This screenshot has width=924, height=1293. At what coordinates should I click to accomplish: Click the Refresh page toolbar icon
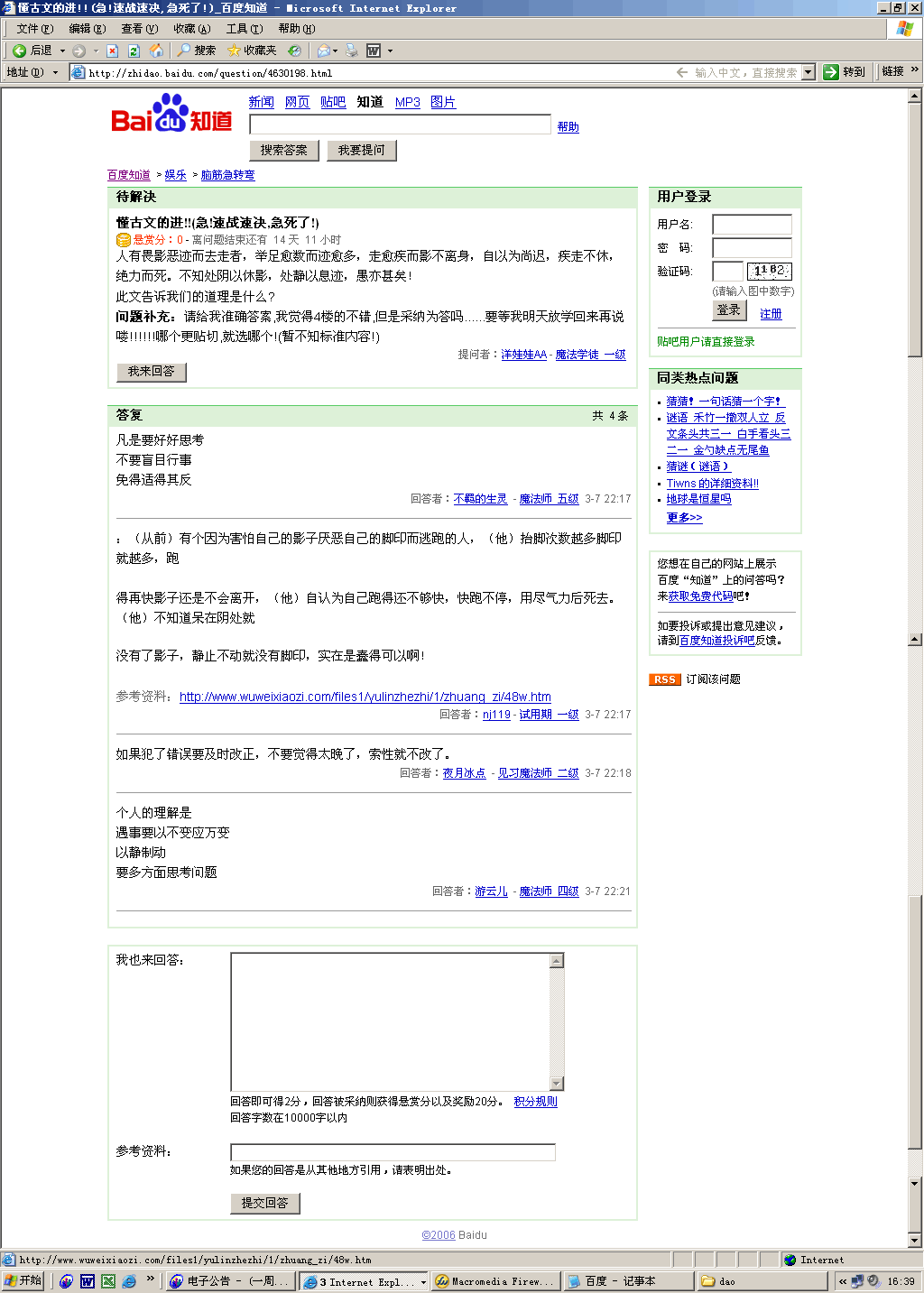(134, 51)
